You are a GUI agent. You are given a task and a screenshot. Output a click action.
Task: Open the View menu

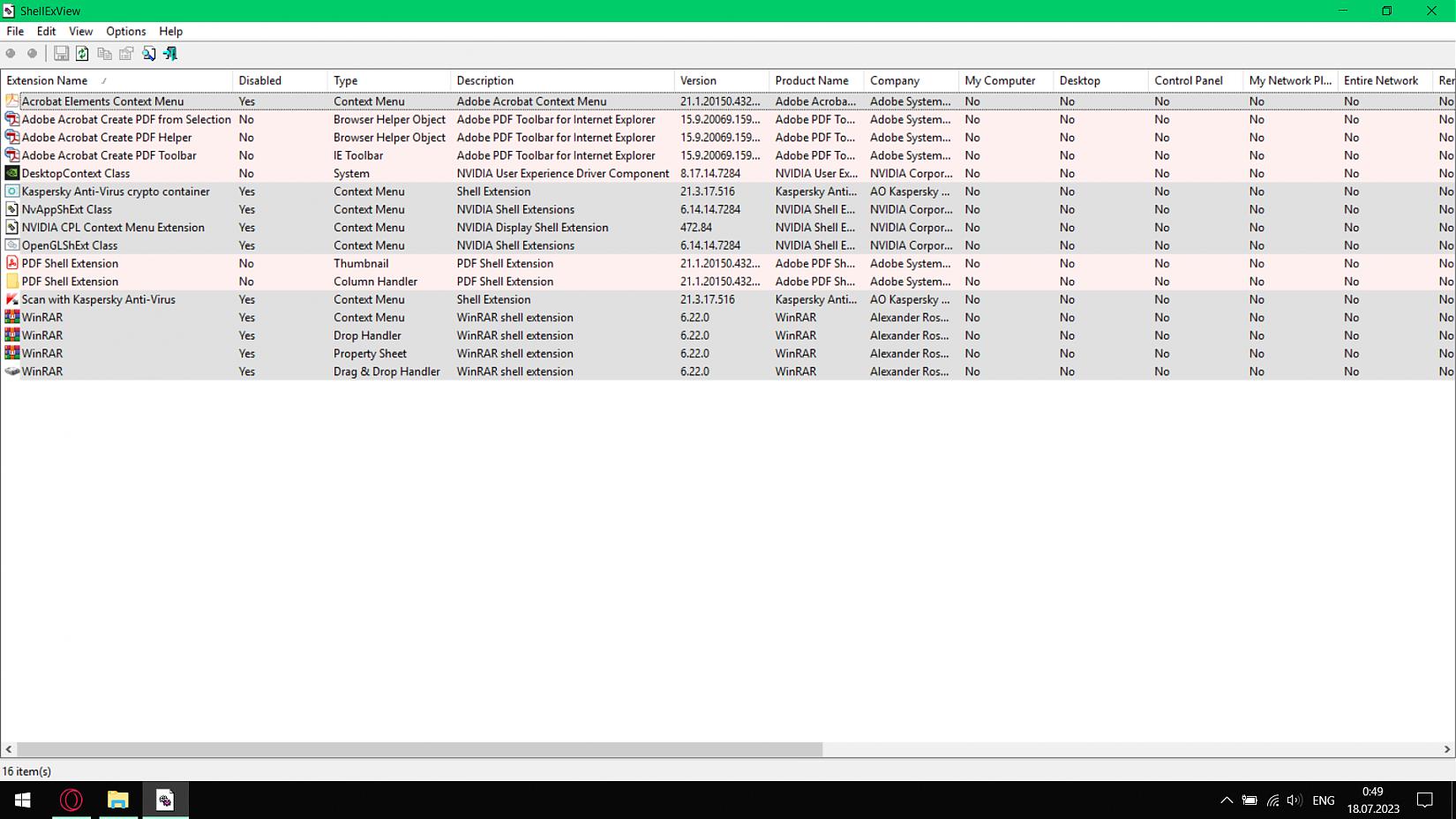(81, 32)
